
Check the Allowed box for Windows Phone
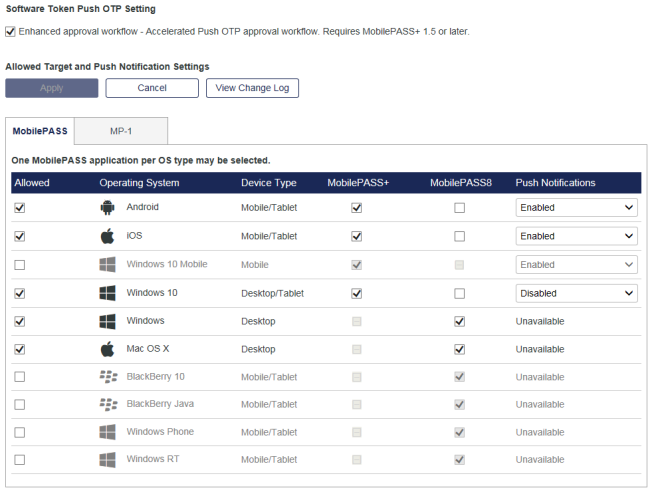click(x=20, y=433)
